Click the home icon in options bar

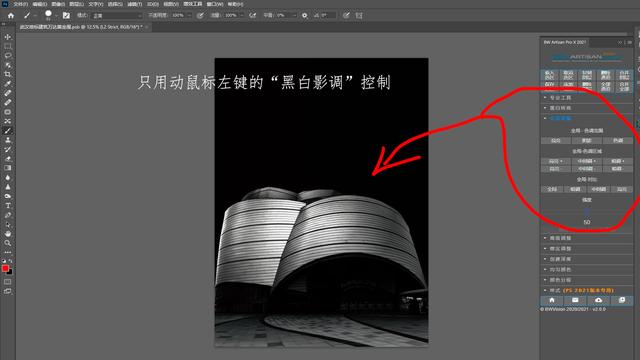pyautogui.click(x=11, y=16)
